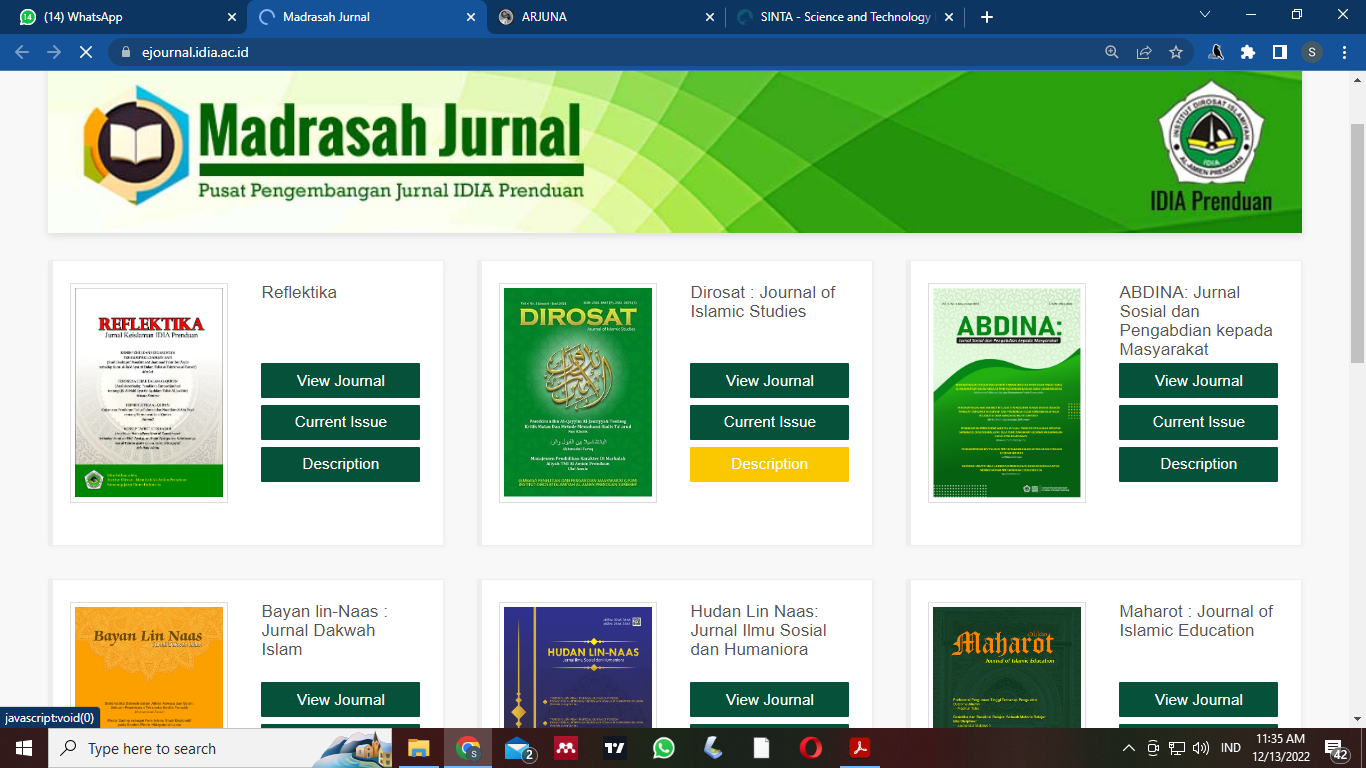Screen dimensions: 1366x768
Task: Open the Description of Dirosat journal
Action: 769,464
